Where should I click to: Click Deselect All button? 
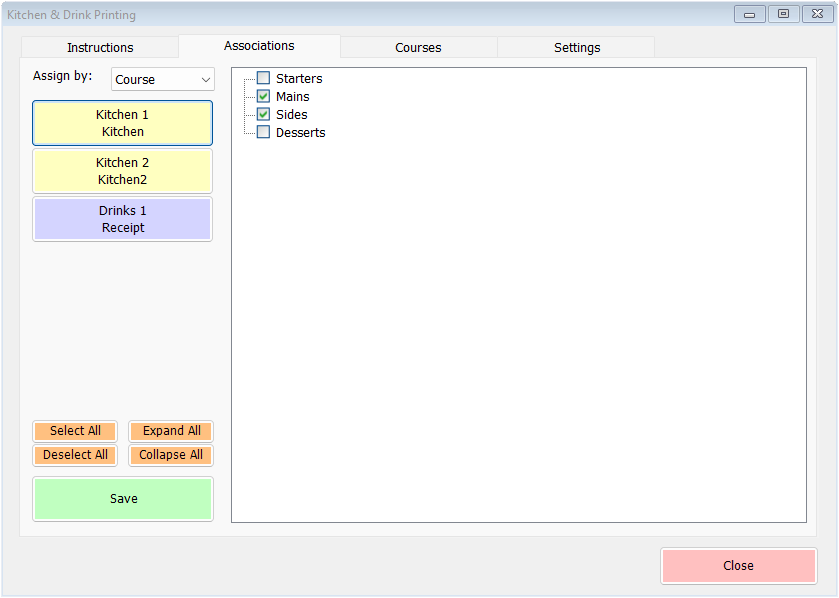75,455
